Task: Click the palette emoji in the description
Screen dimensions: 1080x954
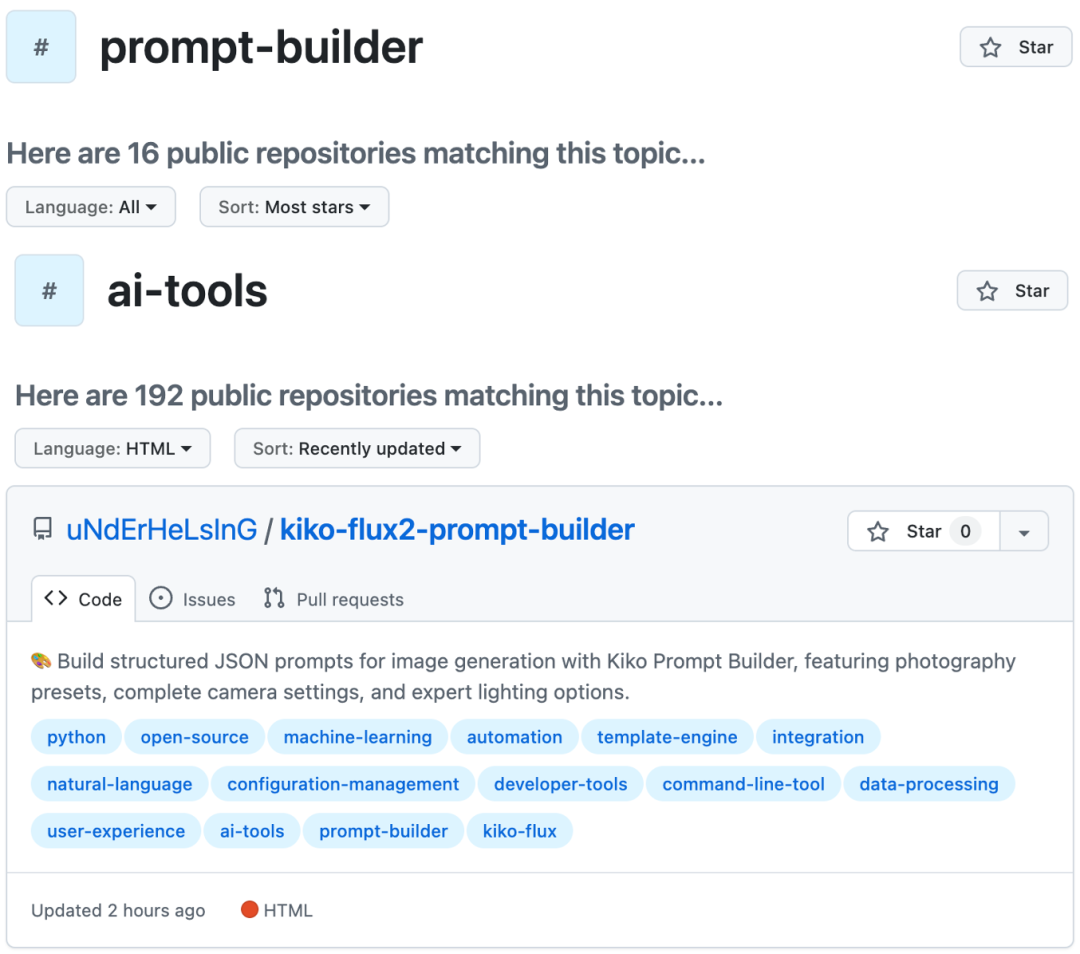Action: coord(41,661)
